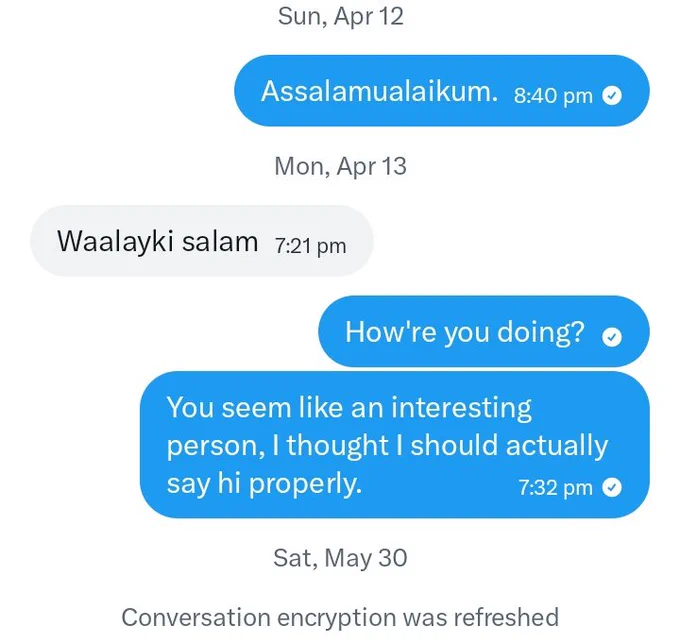Tap the checkmark next to 7:32 pm
Viewport: 680px width, 643px height.
coord(611,487)
